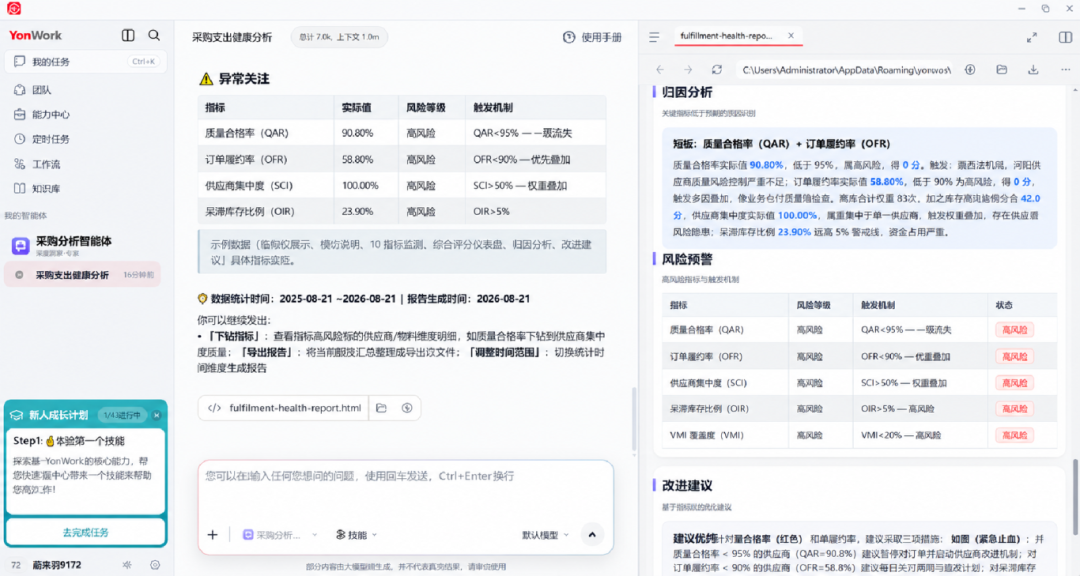The width and height of the screenshot is (1080, 576).
Task: Click the browser icon in the attachment chip
Action: [407, 408]
